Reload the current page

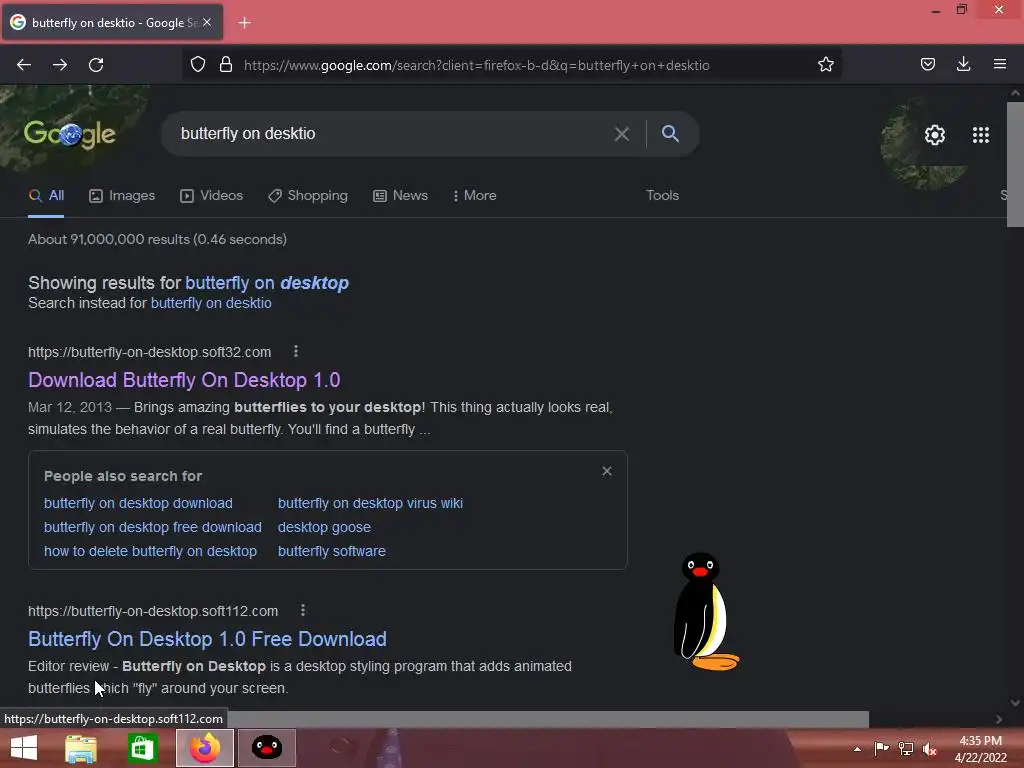[96, 65]
